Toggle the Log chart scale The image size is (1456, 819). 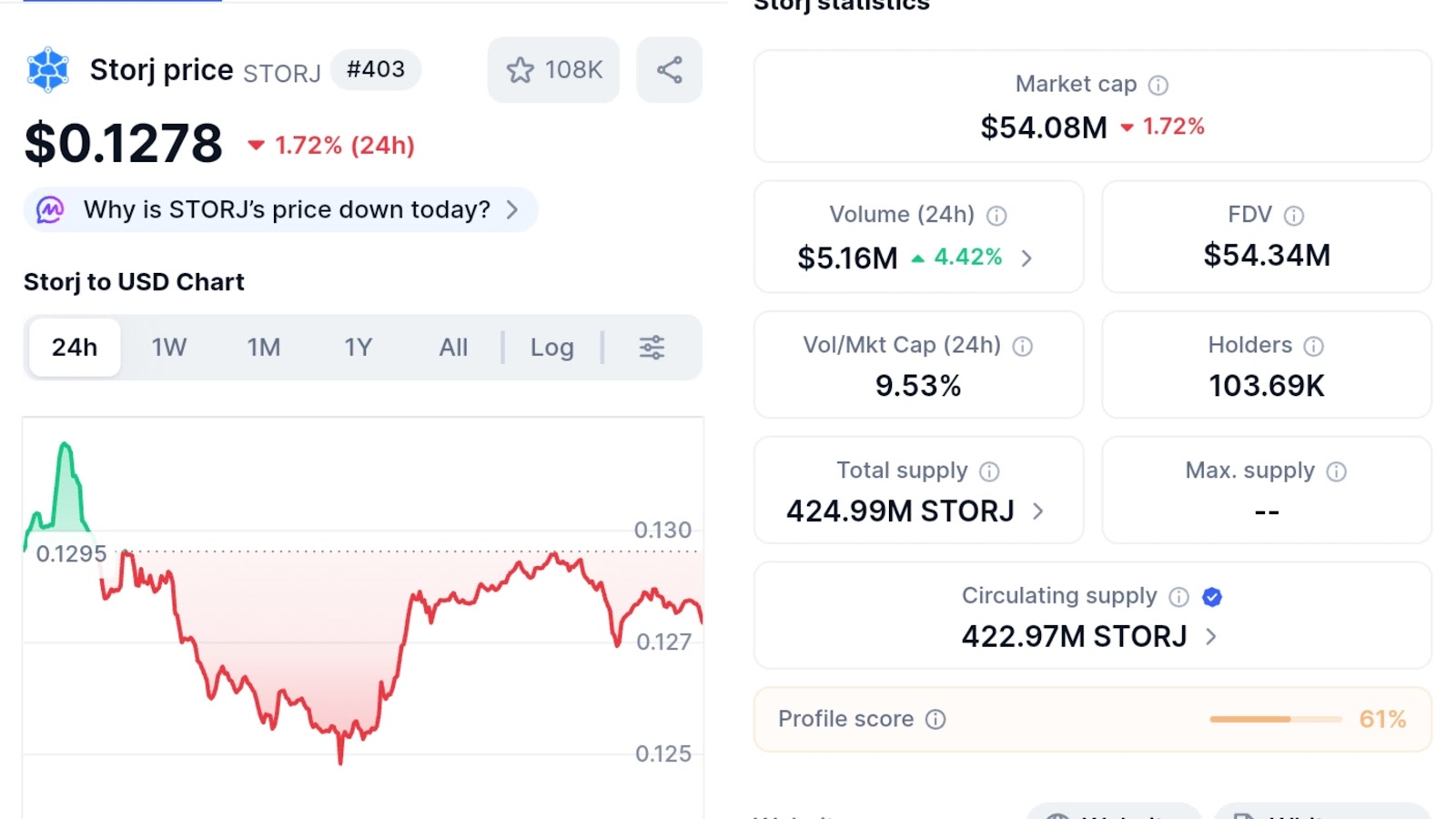coord(551,348)
